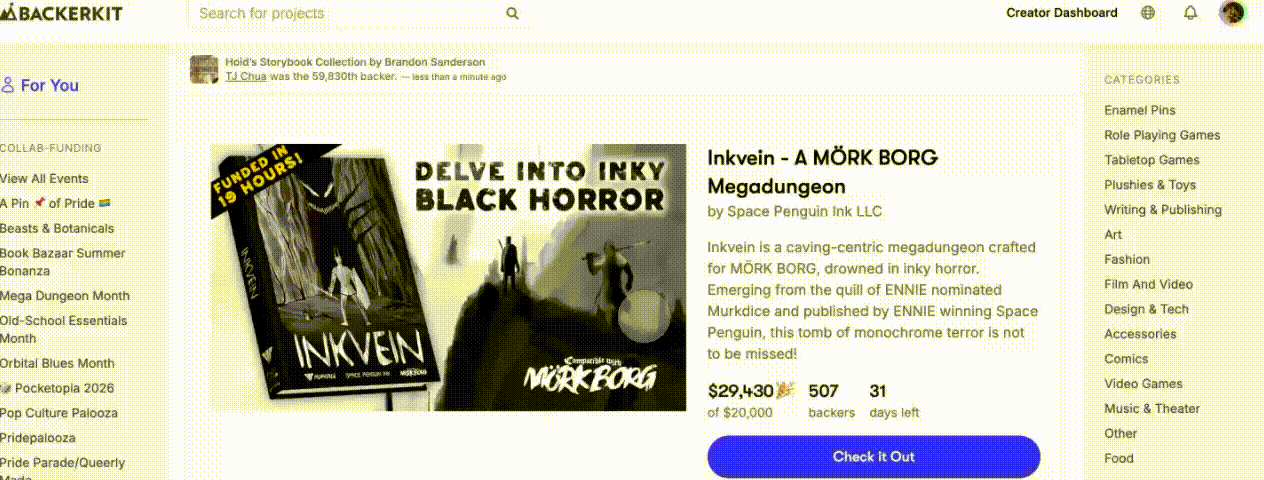This screenshot has width=1264, height=480.
Task: Select the For You tab
Action: pyautogui.click(x=40, y=85)
